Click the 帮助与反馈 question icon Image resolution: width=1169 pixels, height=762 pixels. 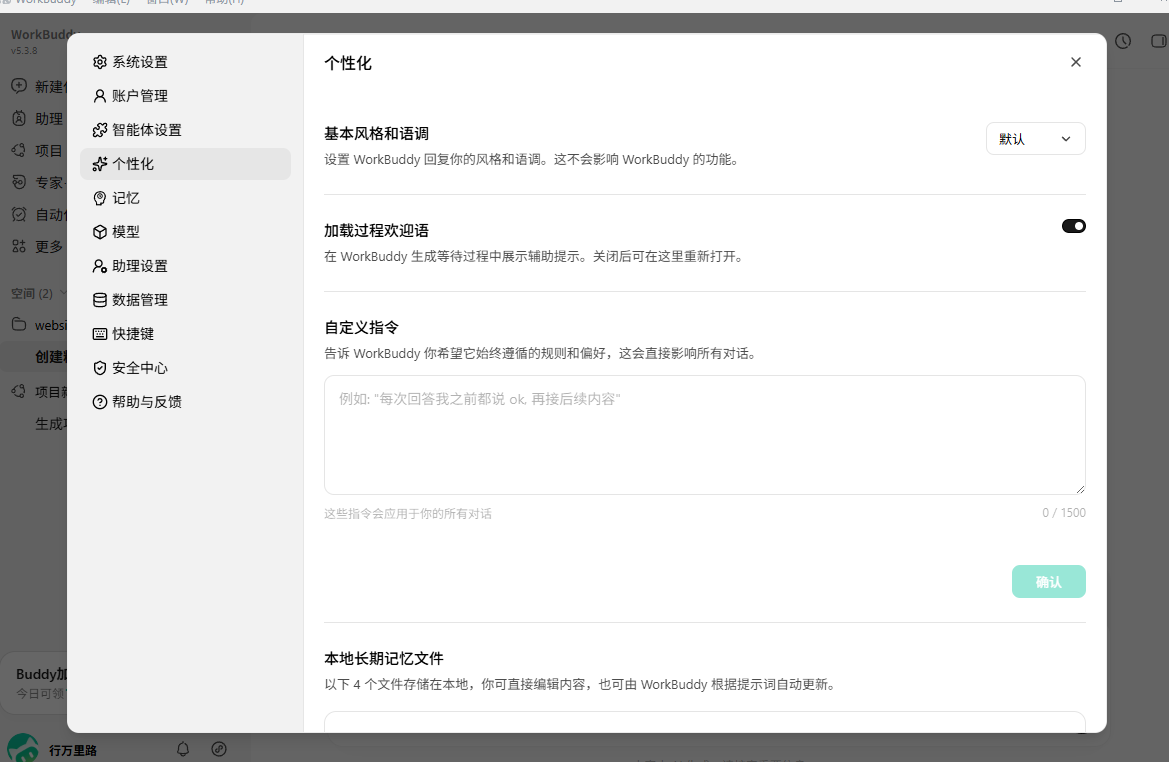point(99,402)
